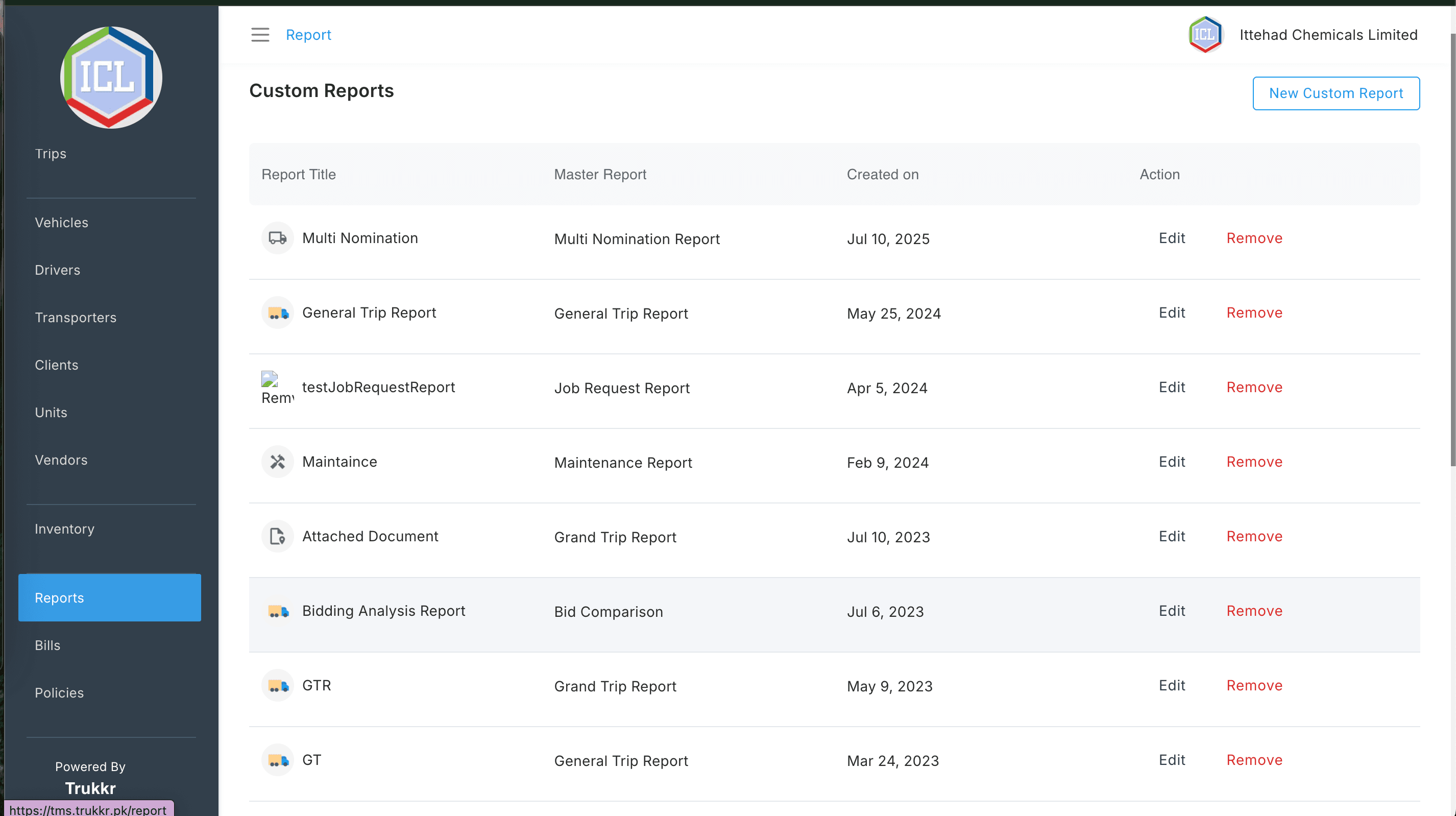Click the ICL logo in sidebar
This screenshot has height=816, width=1456.
111,78
